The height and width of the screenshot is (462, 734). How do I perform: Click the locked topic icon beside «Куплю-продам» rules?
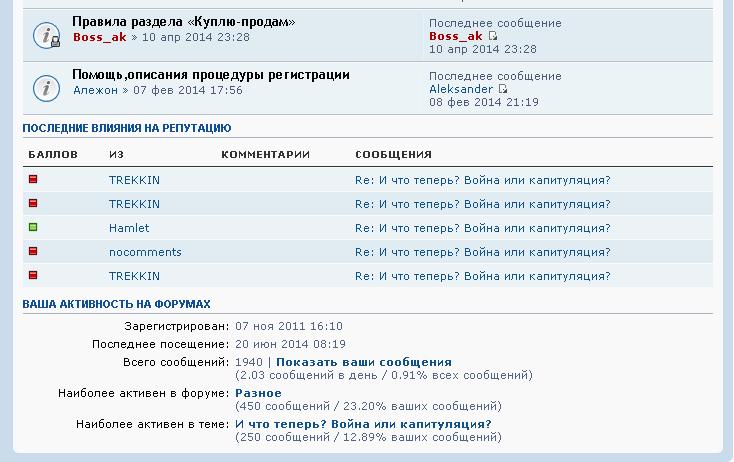47,35
